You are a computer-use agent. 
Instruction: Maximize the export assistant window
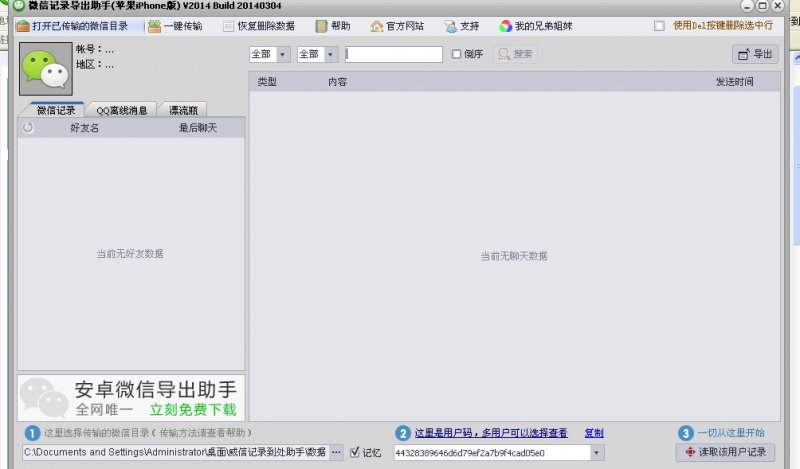(762, 6)
